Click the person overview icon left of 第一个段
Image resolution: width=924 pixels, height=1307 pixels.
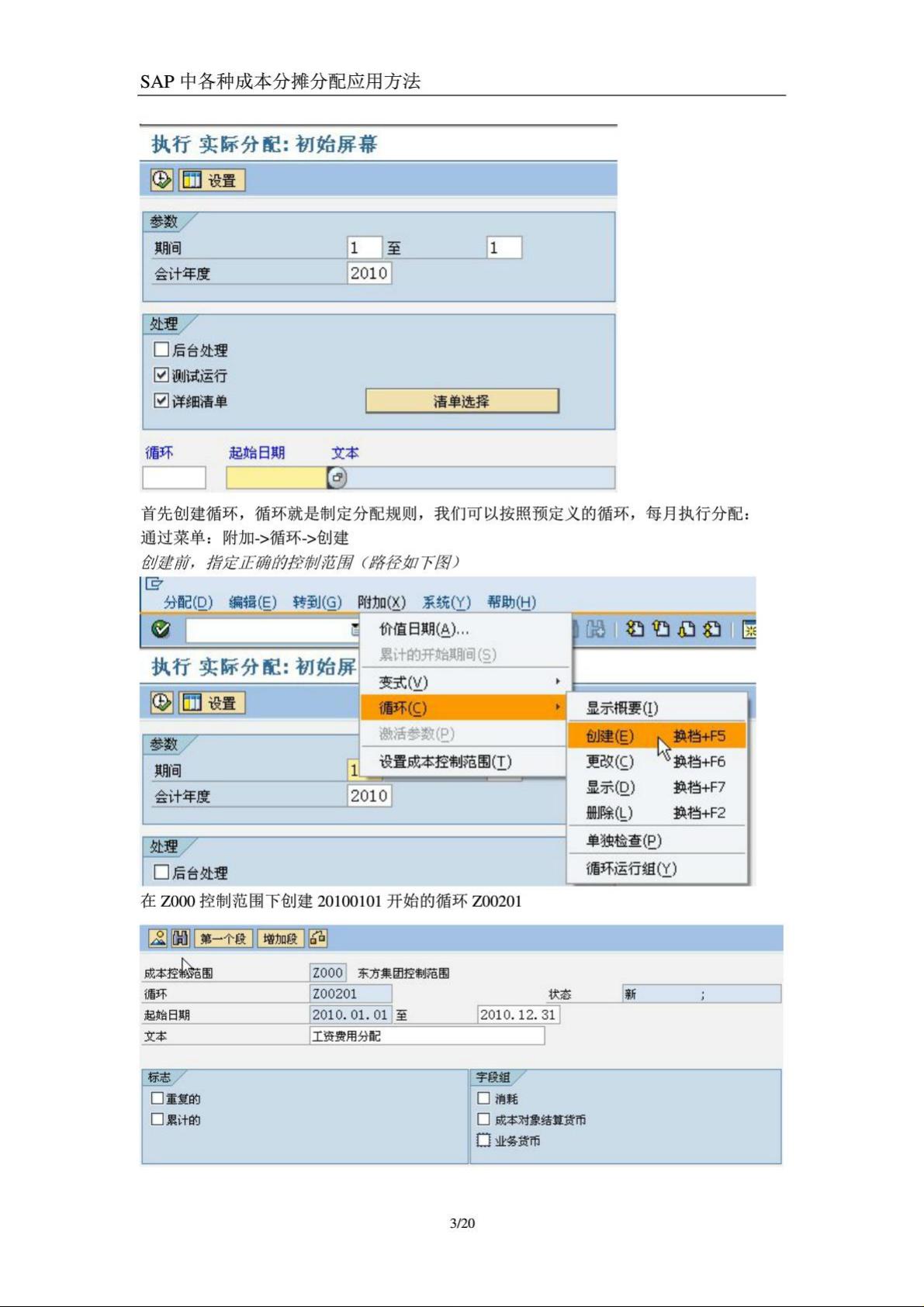[157, 939]
